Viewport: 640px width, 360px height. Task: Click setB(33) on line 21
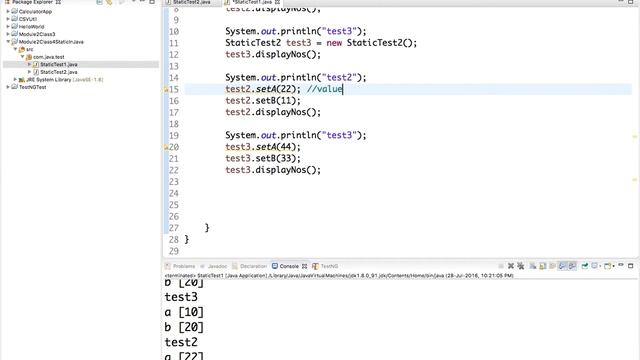[x=276, y=158]
